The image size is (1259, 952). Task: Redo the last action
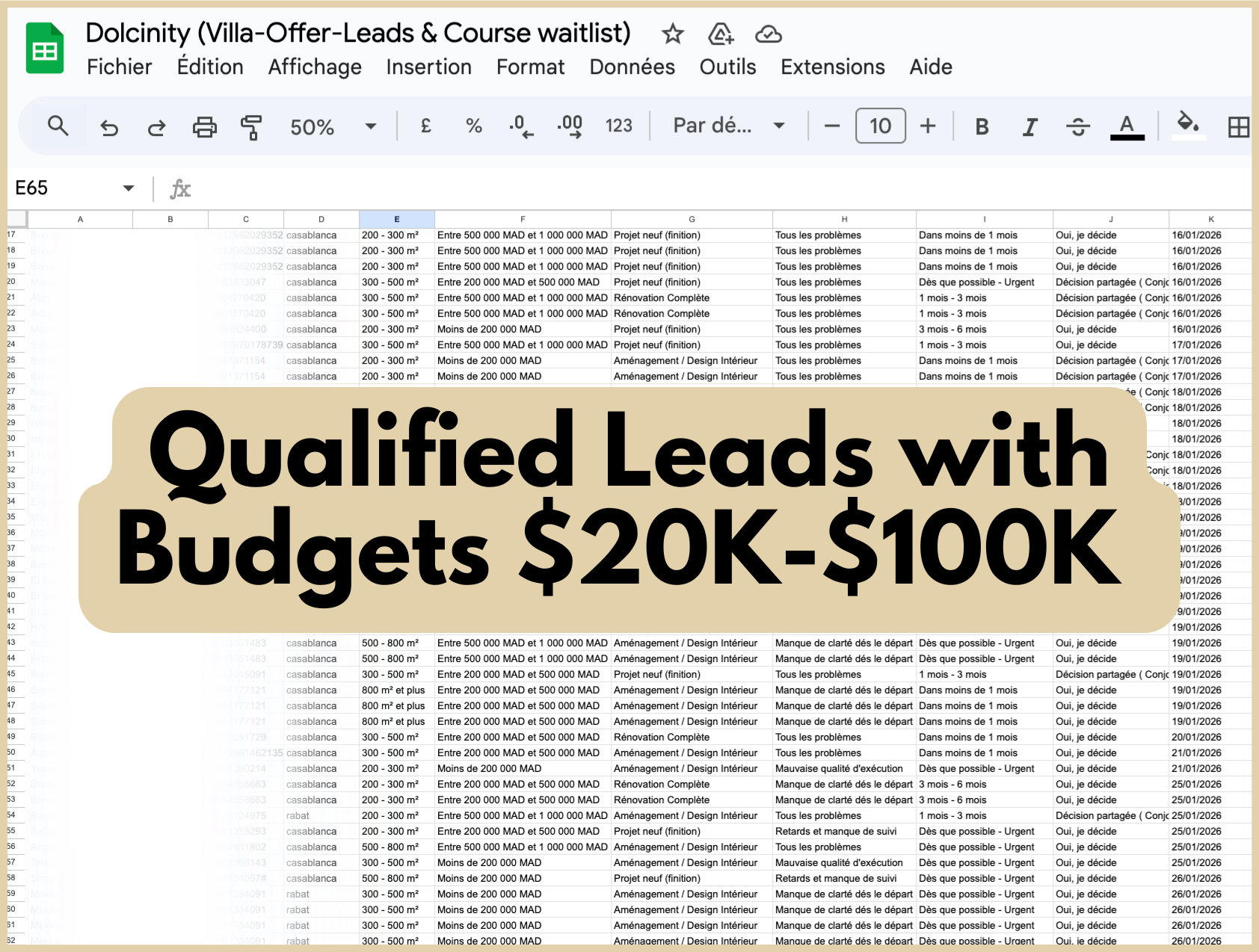[156, 127]
